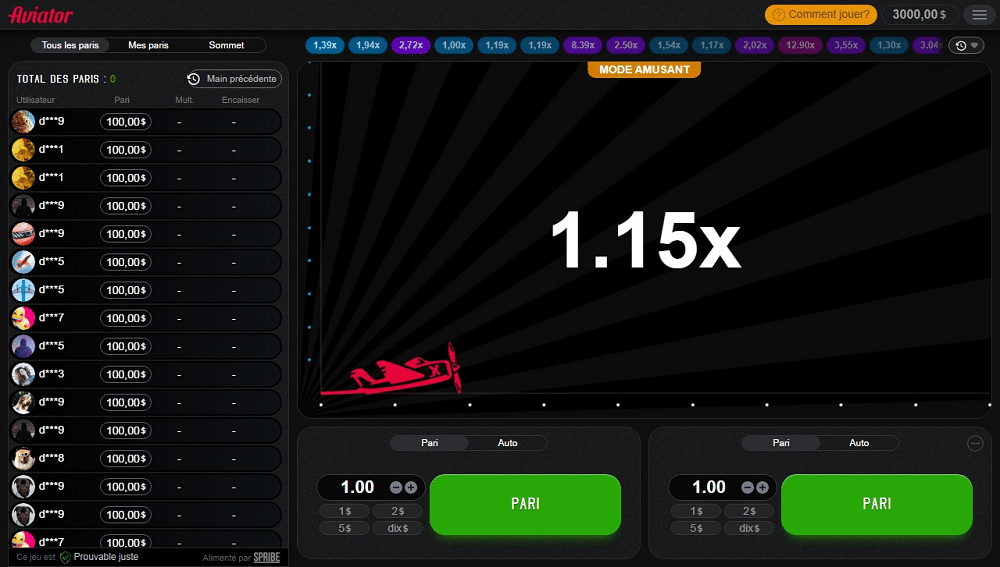1000x567 pixels.
Task: Switch left bet panel to Auto mode
Action: pos(508,443)
